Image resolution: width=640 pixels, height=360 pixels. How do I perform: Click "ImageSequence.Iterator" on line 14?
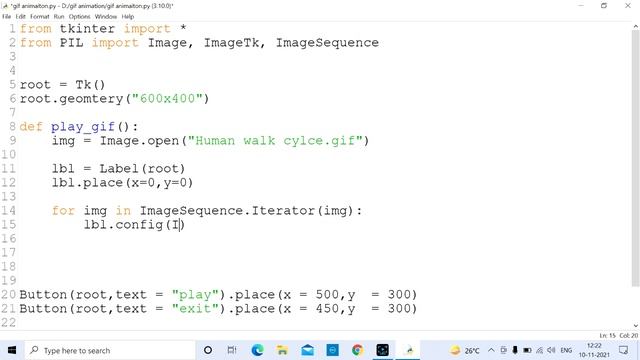(x=227, y=211)
